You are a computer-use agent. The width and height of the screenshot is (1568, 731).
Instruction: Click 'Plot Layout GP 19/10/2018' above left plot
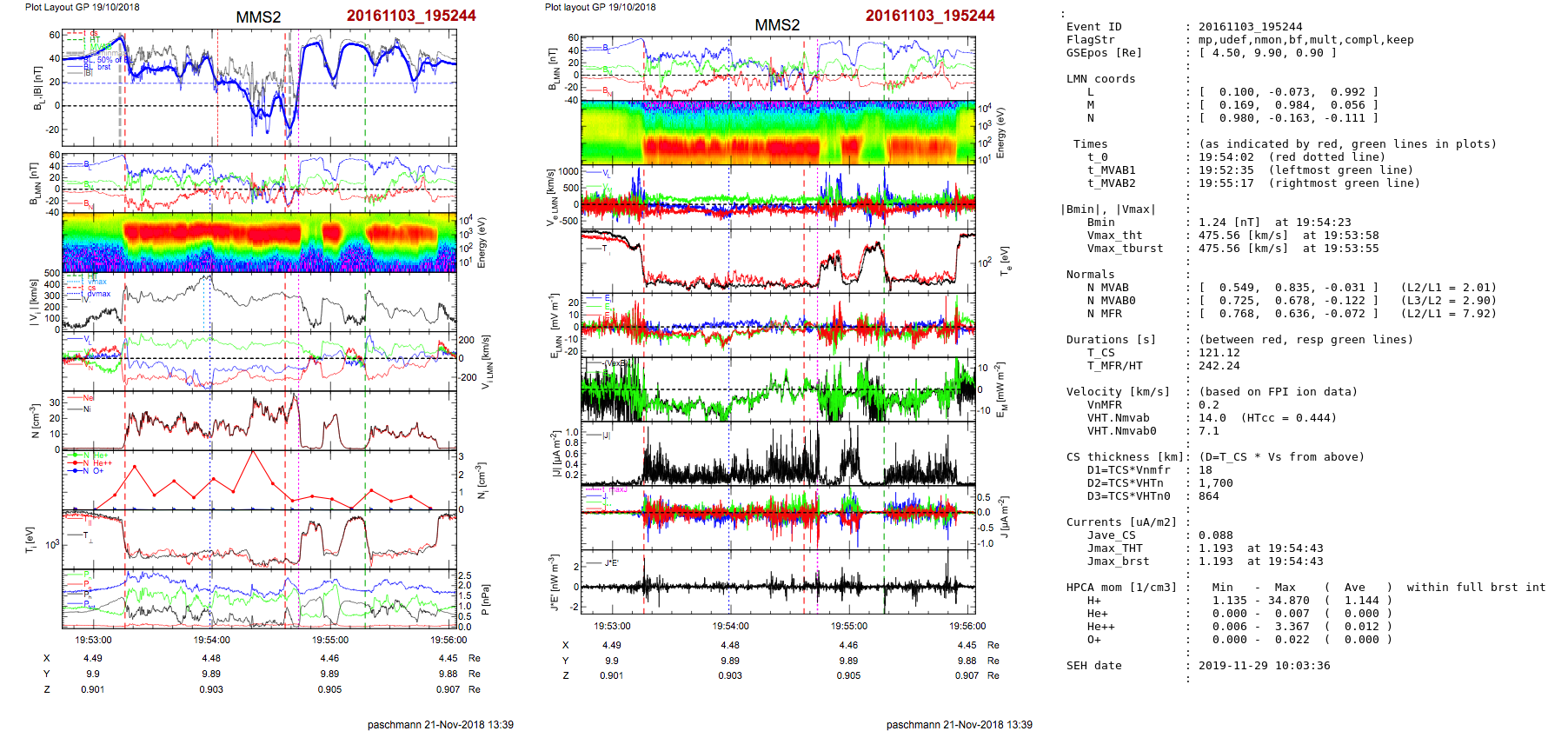coord(82,7)
